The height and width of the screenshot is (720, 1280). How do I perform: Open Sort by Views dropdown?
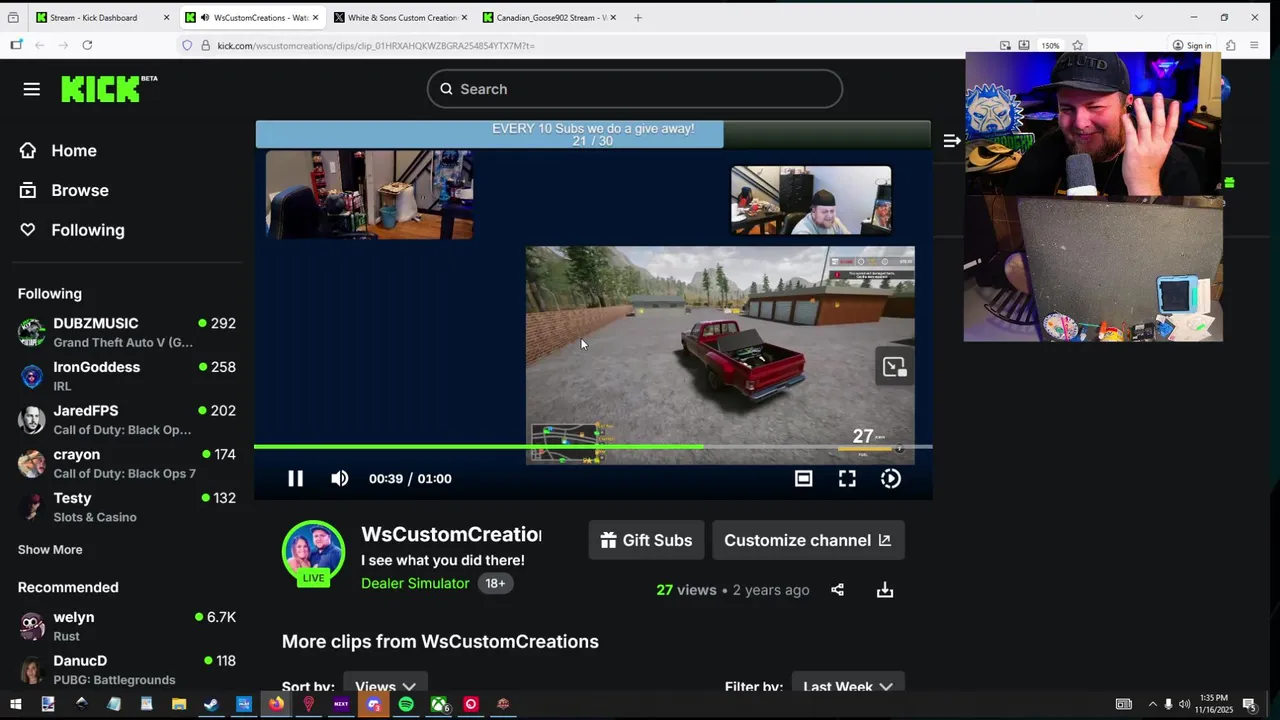(x=385, y=686)
